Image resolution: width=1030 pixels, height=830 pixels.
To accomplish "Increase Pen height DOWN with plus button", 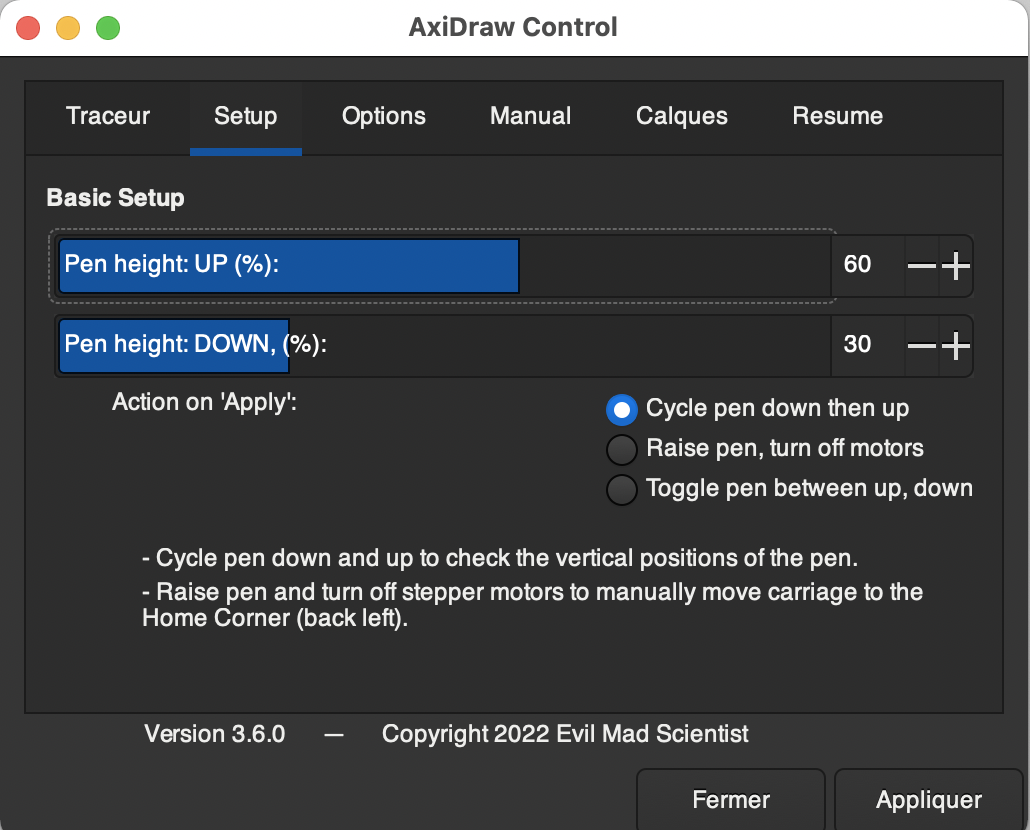I will pyautogui.click(x=957, y=345).
